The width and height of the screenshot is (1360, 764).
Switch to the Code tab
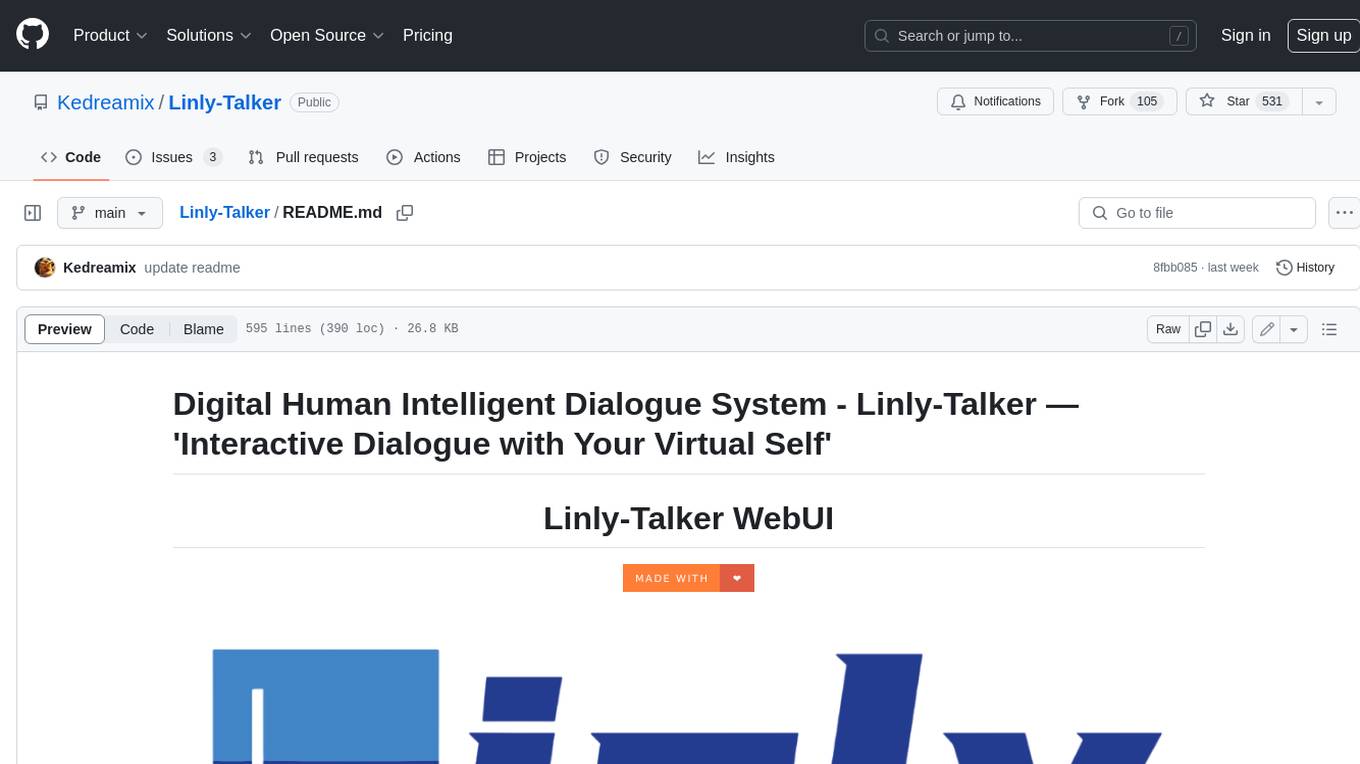click(70, 157)
